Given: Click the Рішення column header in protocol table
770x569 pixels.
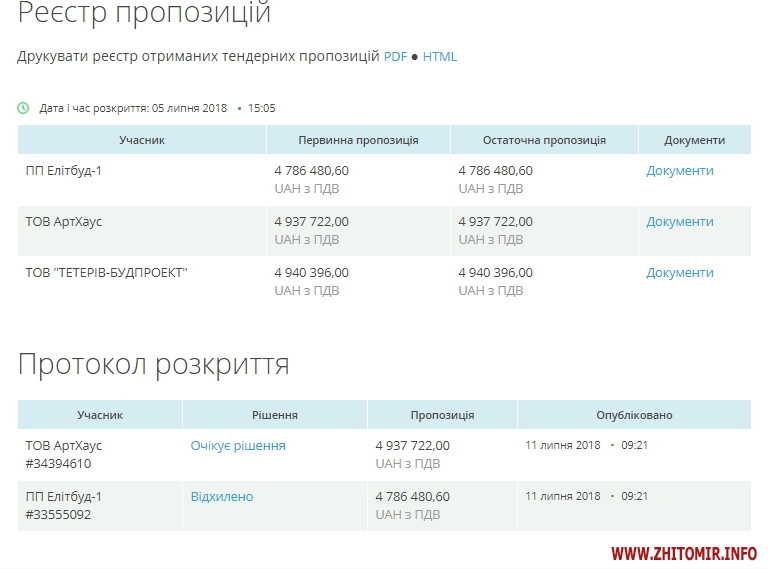Looking at the screenshot, I should pyautogui.click(x=274, y=415).
